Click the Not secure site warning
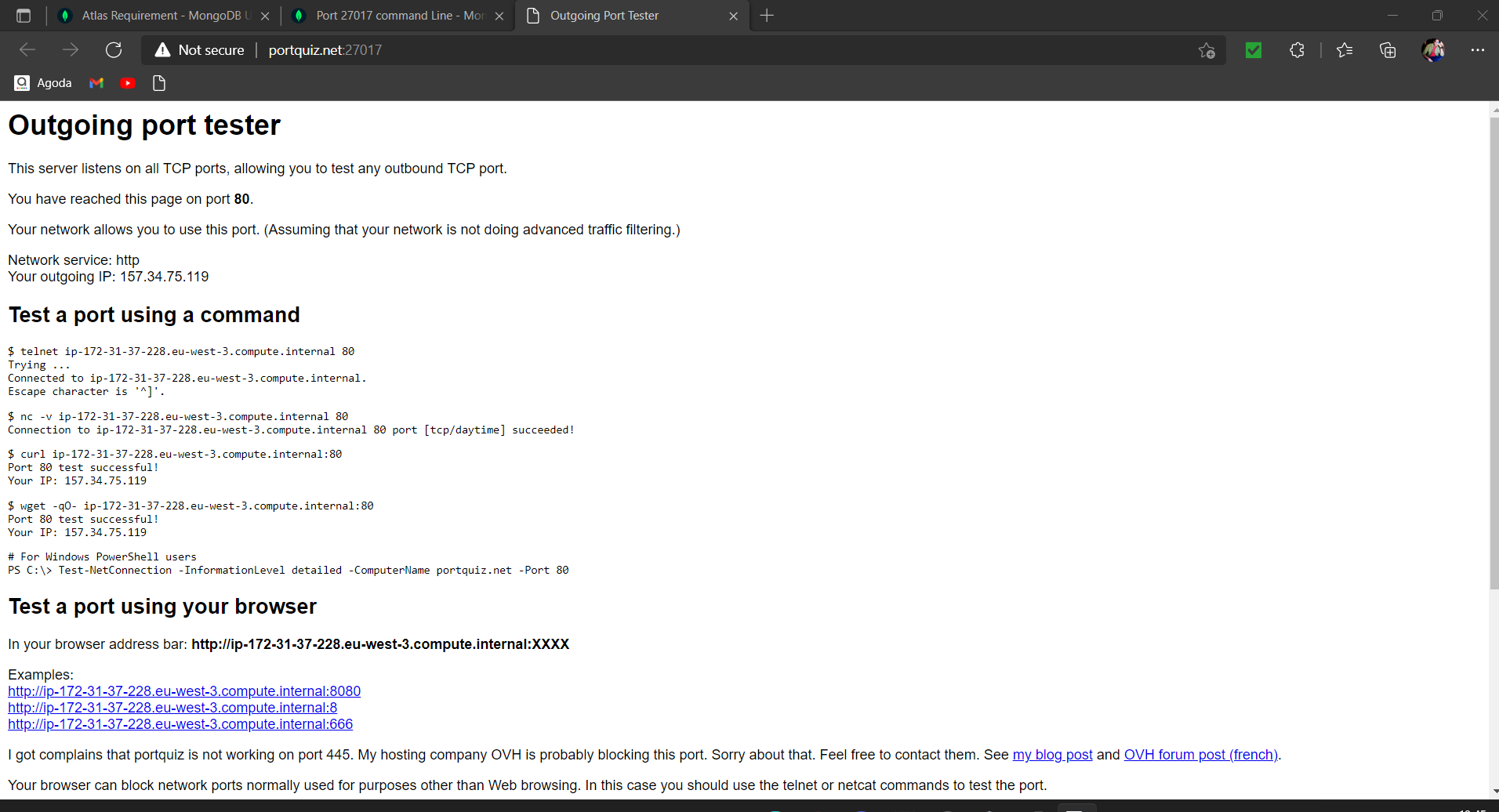1499x812 pixels. coord(200,50)
